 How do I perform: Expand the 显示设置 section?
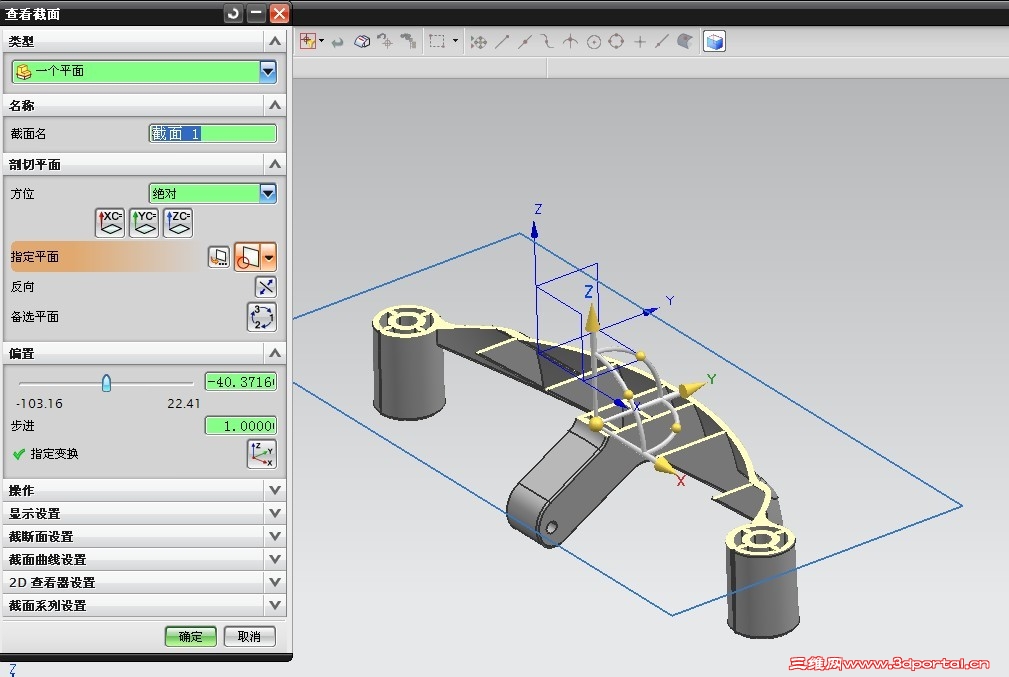[x=275, y=513]
